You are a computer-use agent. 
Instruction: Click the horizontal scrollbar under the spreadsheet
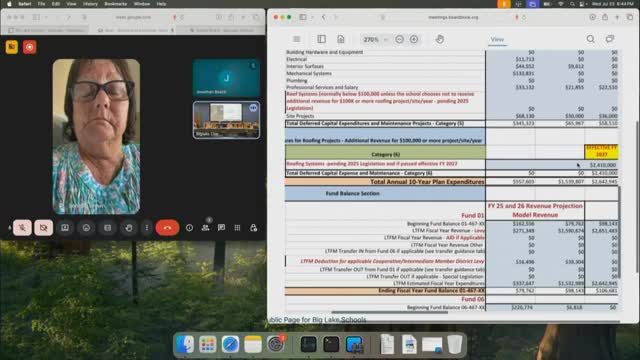click(390, 312)
